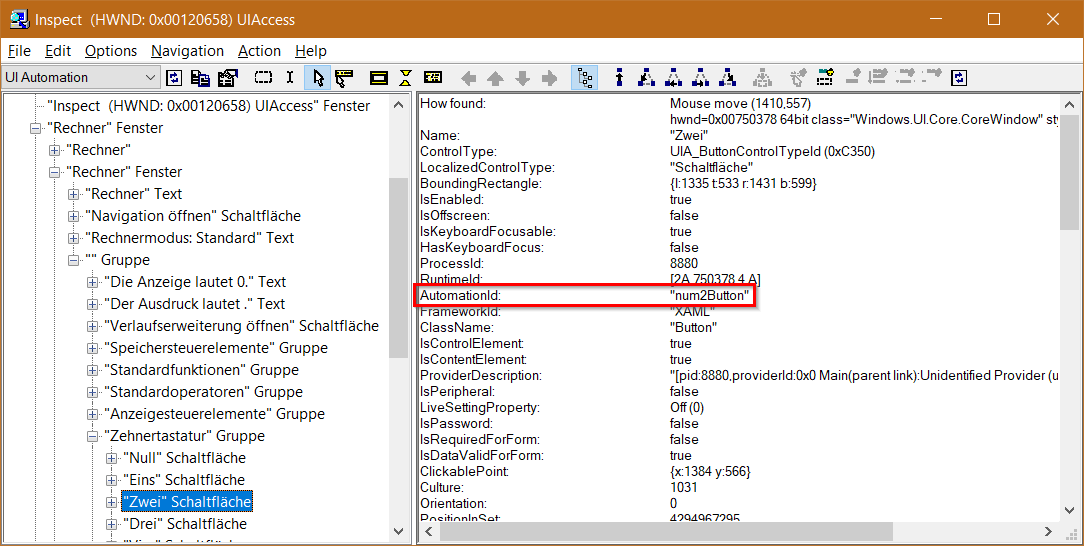Select the "Drei" Schaltfläche tree item
Viewport: 1084px width, 546px height.
coord(184,524)
